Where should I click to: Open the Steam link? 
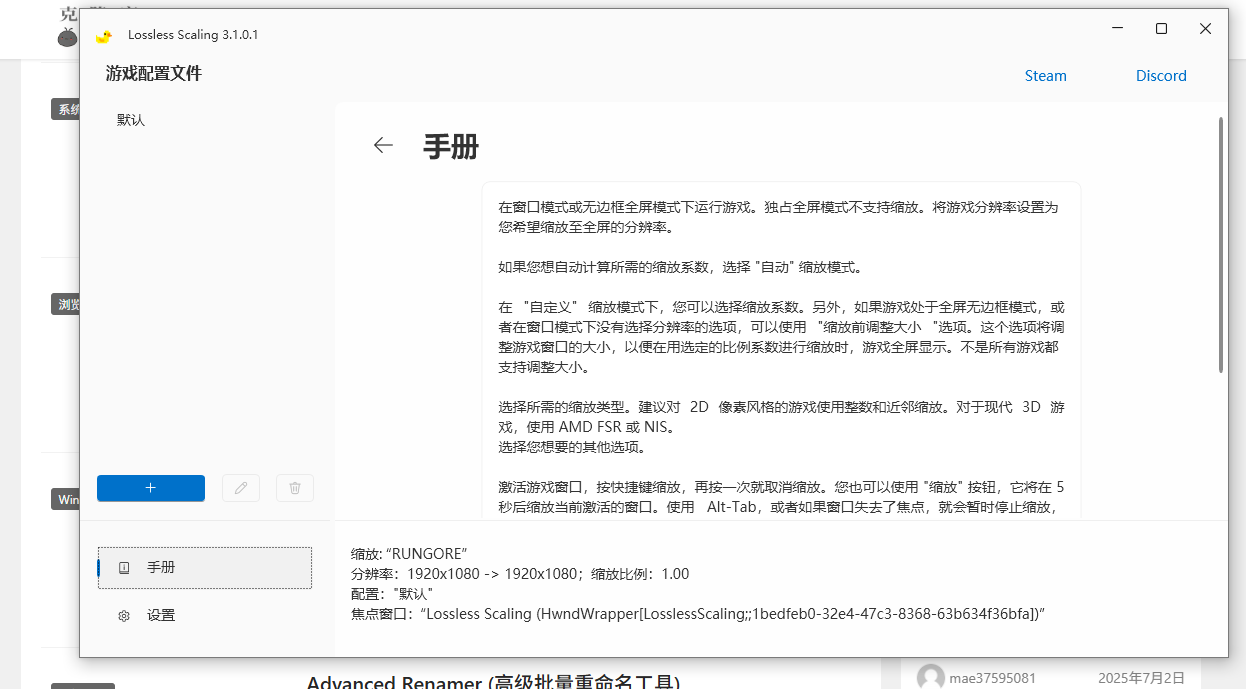[1045, 76]
